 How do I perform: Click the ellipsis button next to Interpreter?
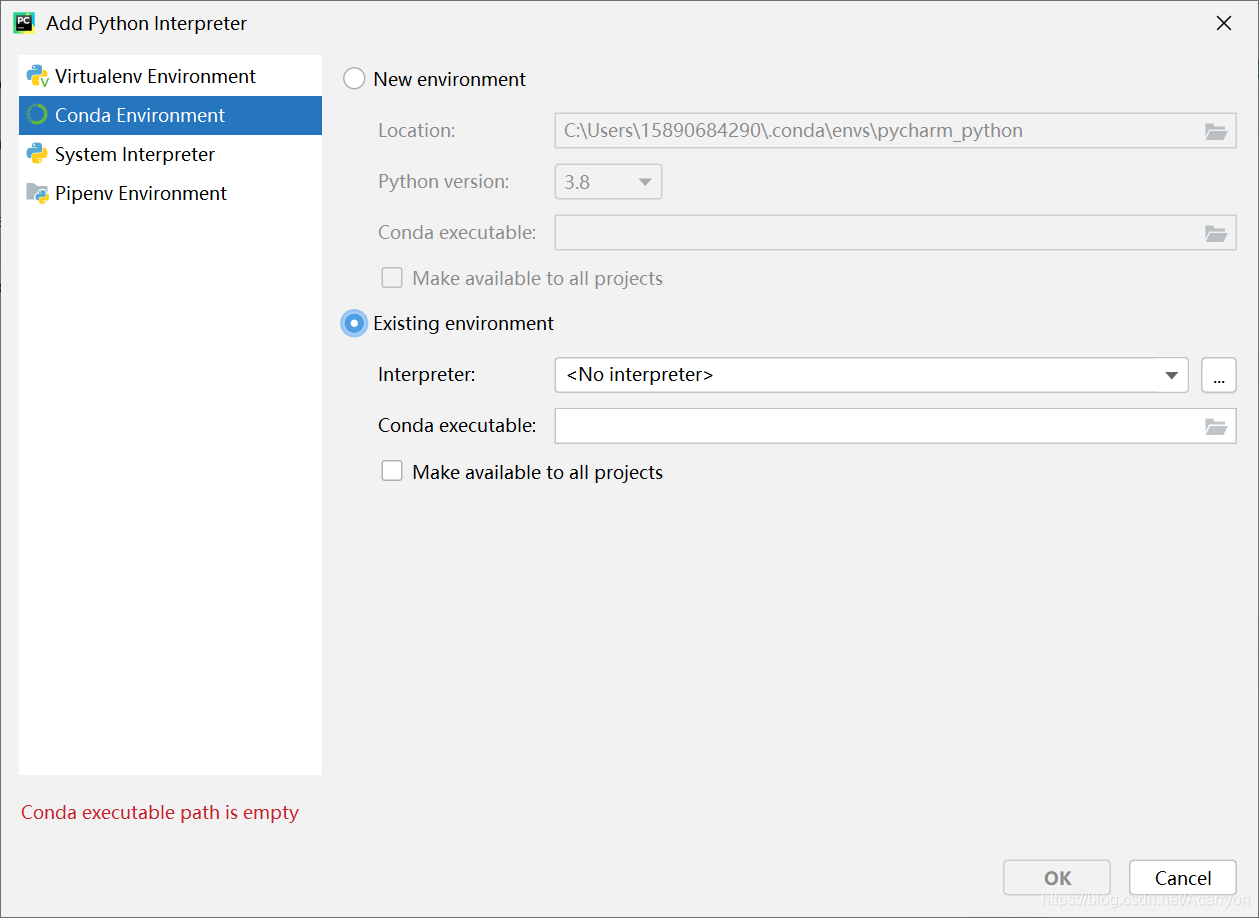[1218, 376]
